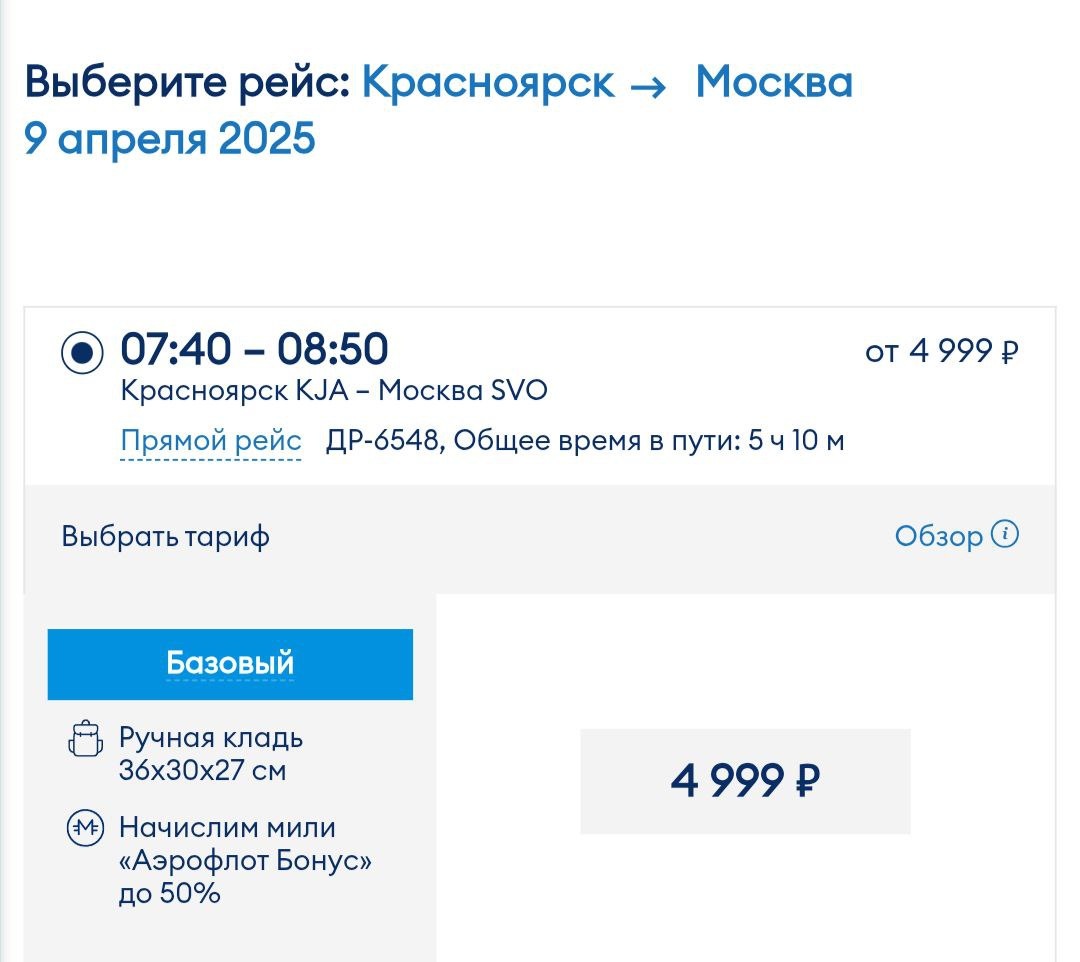
Task: Open the Обзор tariff overview link
Action: point(939,536)
